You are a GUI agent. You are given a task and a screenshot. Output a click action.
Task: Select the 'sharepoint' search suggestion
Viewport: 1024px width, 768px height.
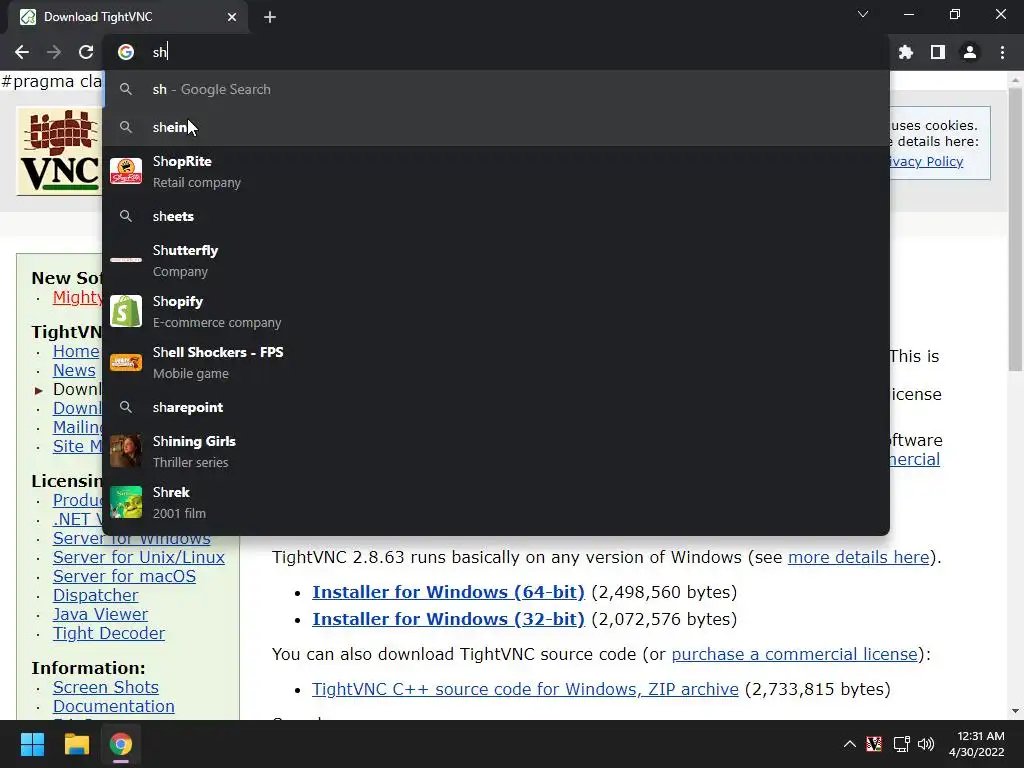click(496, 408)
